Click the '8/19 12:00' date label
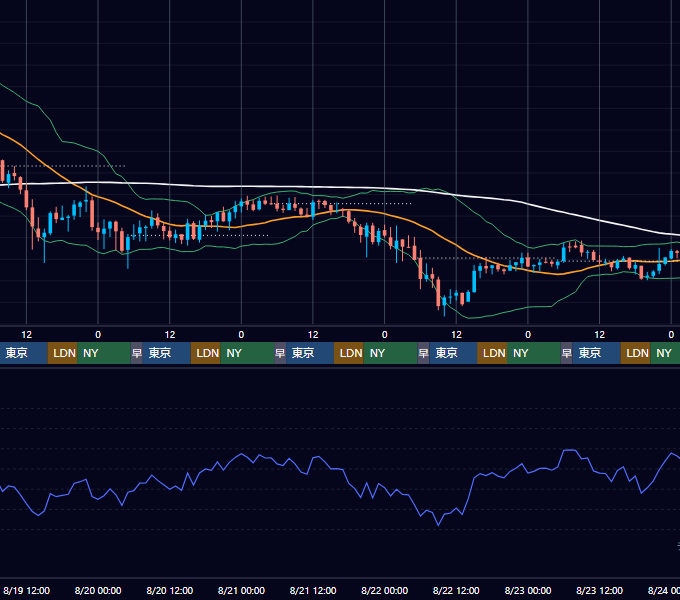Screen dimensions: 680x600 tap(26, 590)
